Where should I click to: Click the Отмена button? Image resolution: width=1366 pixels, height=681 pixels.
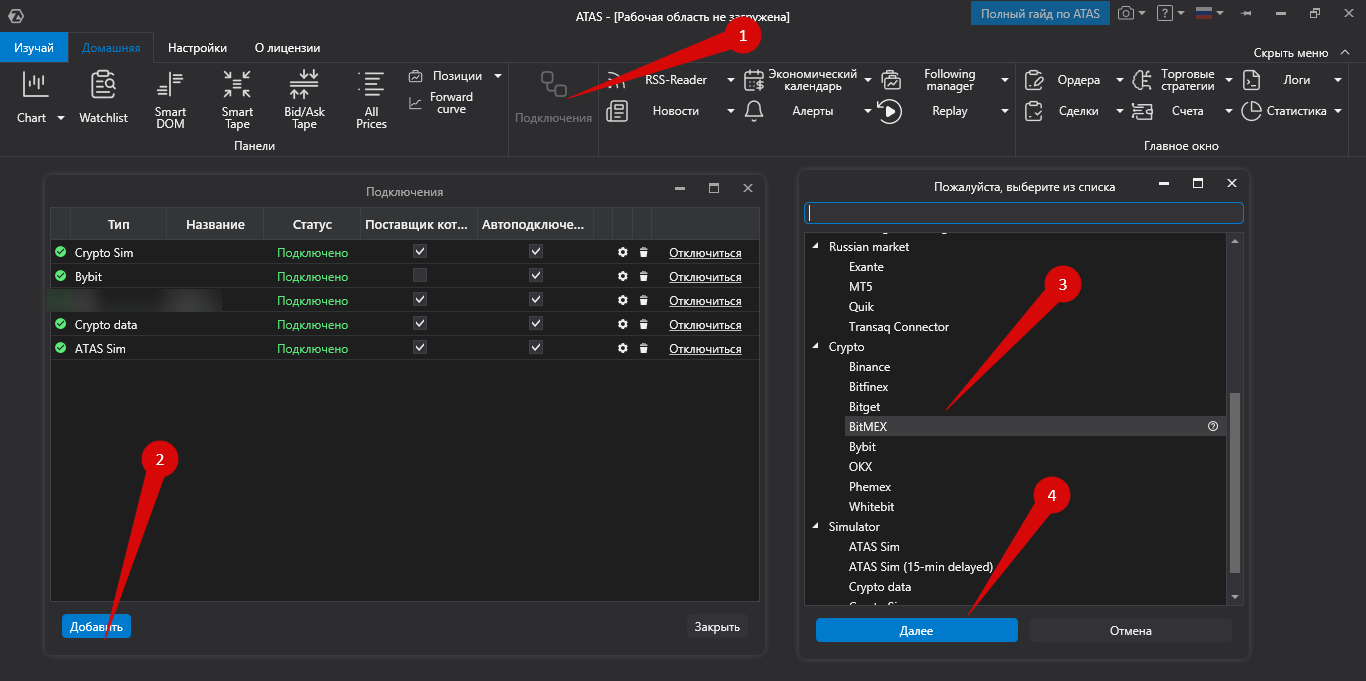pos(1130,630)
